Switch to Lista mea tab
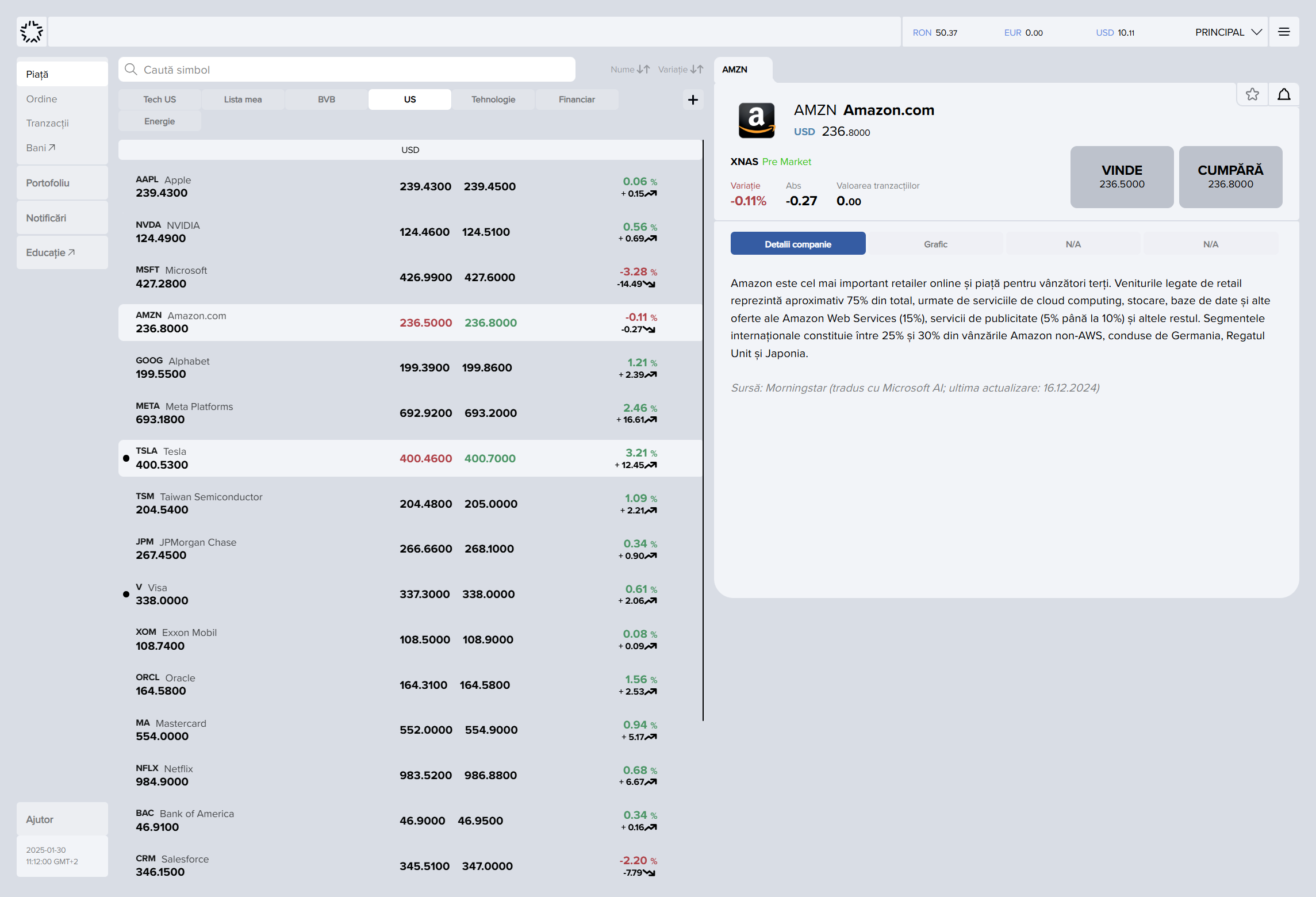 pyautogui.click(x=243, y=99)
